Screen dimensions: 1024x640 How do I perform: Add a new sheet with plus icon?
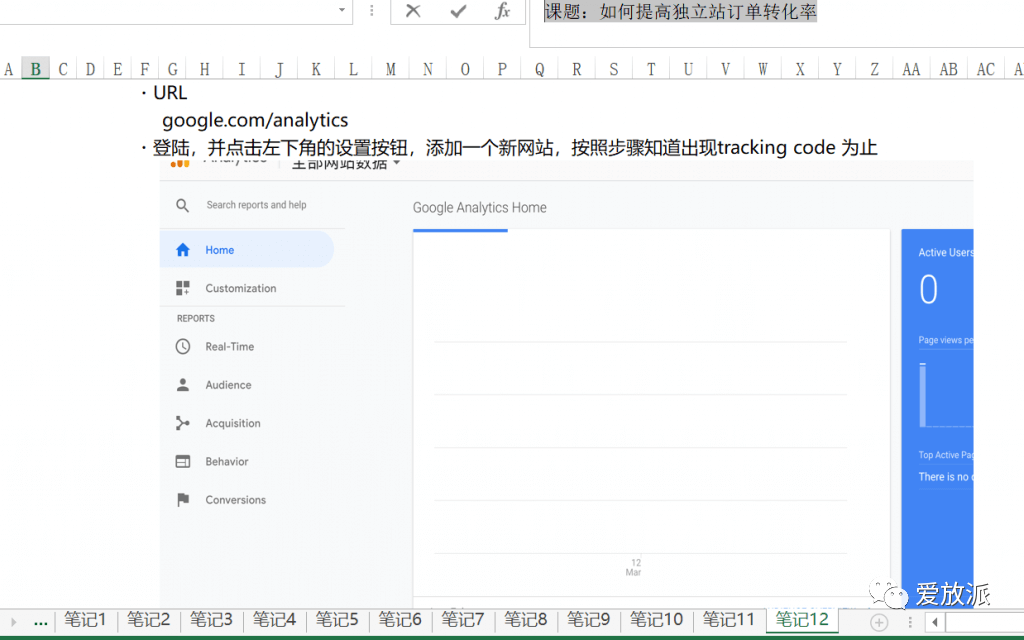click(x=879, y=622)
